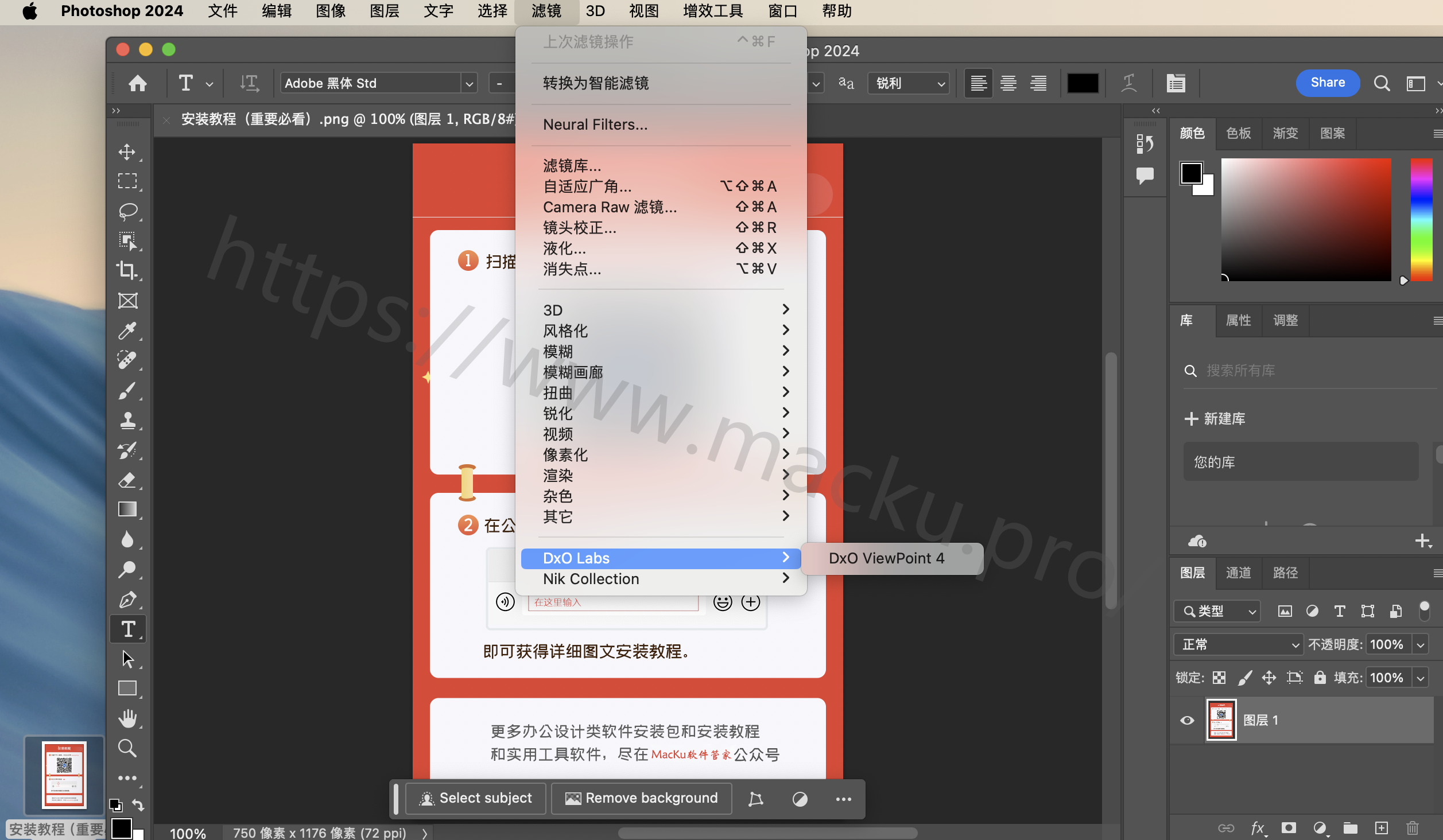The width and height of the screenshot is (1443, 840).
Task: Click the foreground color swatch in Color panel
Action: pyautogui.click(x=1191, y=173)
